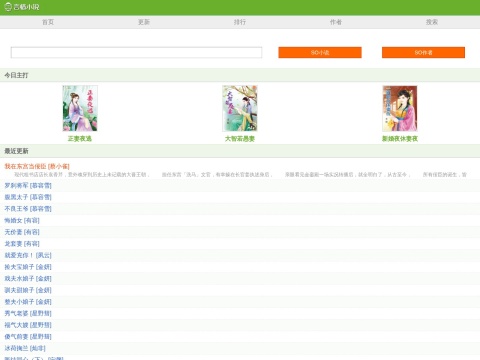Open the 排行 ranking tab
This screenshot has width=480, height=360.
point(240,22)
